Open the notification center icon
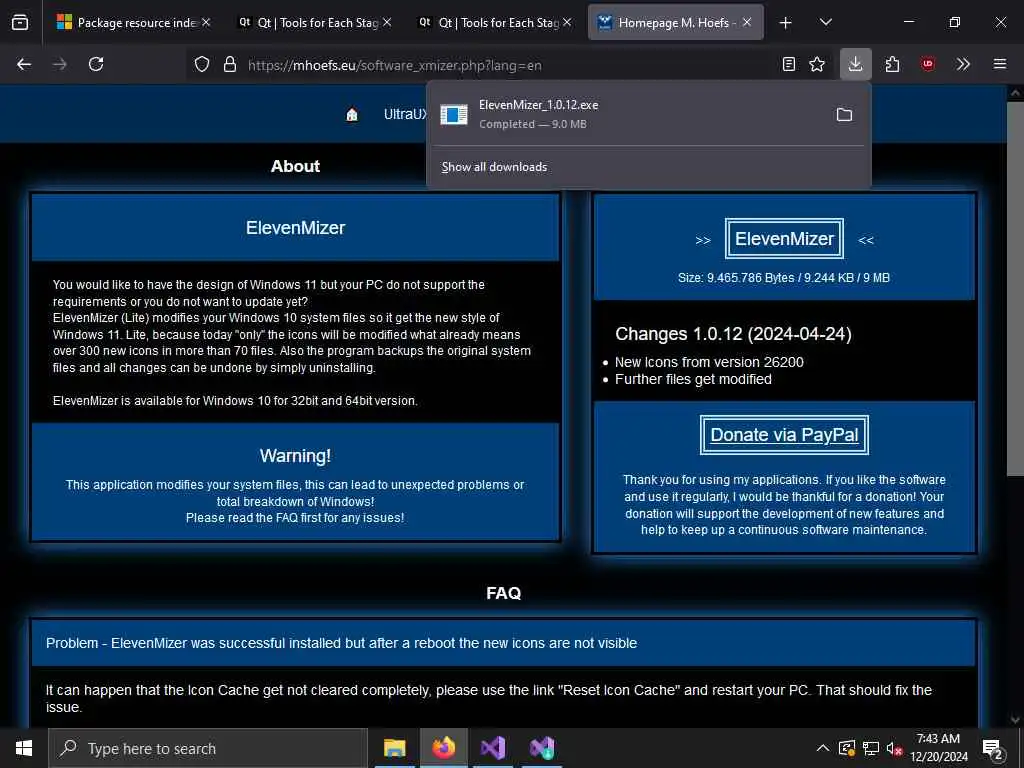 tap(993, 749)
